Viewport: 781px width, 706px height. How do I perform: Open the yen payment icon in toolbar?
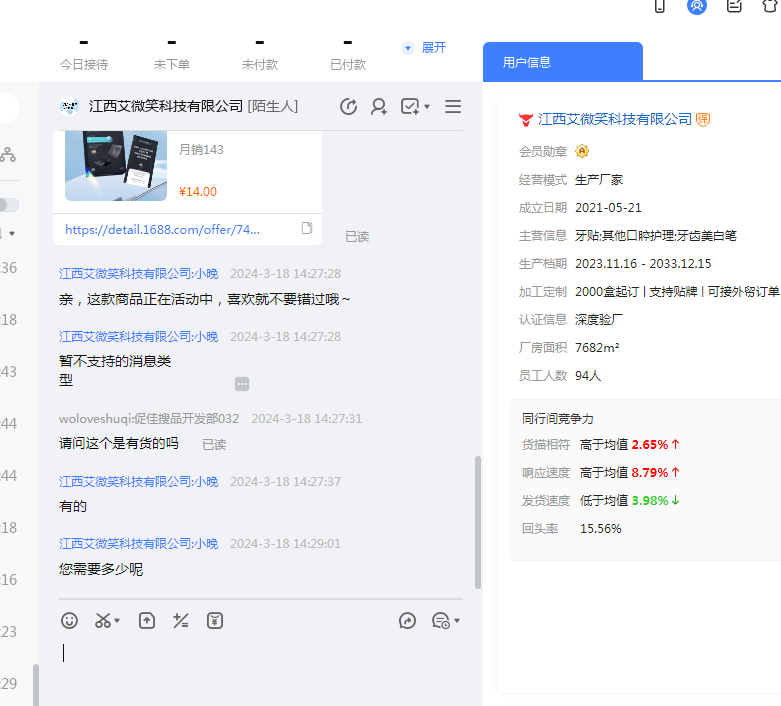coord(215,621)
